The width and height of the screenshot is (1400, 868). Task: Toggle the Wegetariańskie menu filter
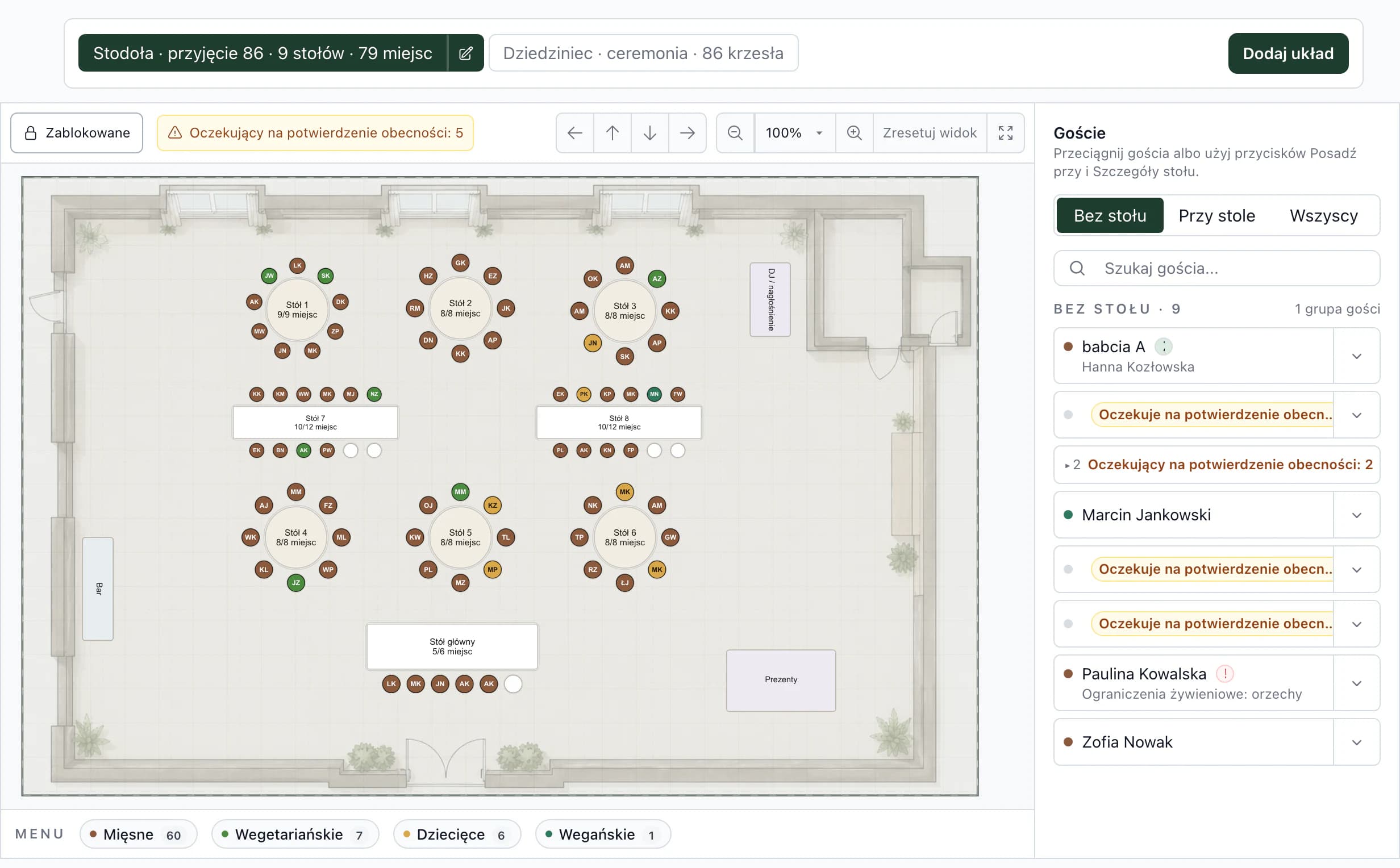pyautogui.click(x=295, y=834)
